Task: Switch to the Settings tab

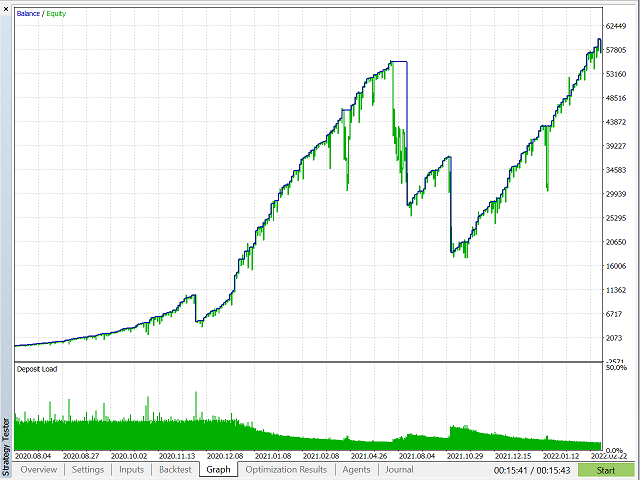Action: 87,469
